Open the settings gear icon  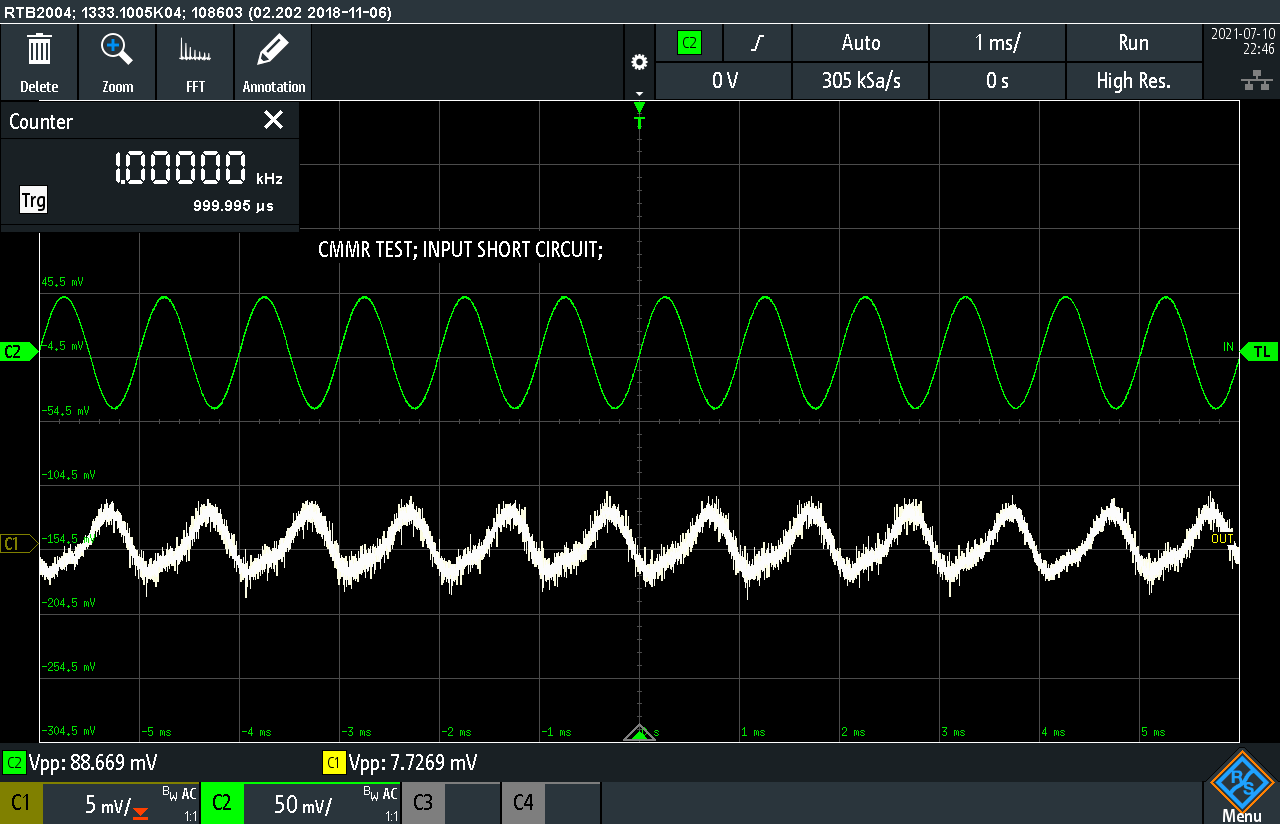tap(639, 62)
